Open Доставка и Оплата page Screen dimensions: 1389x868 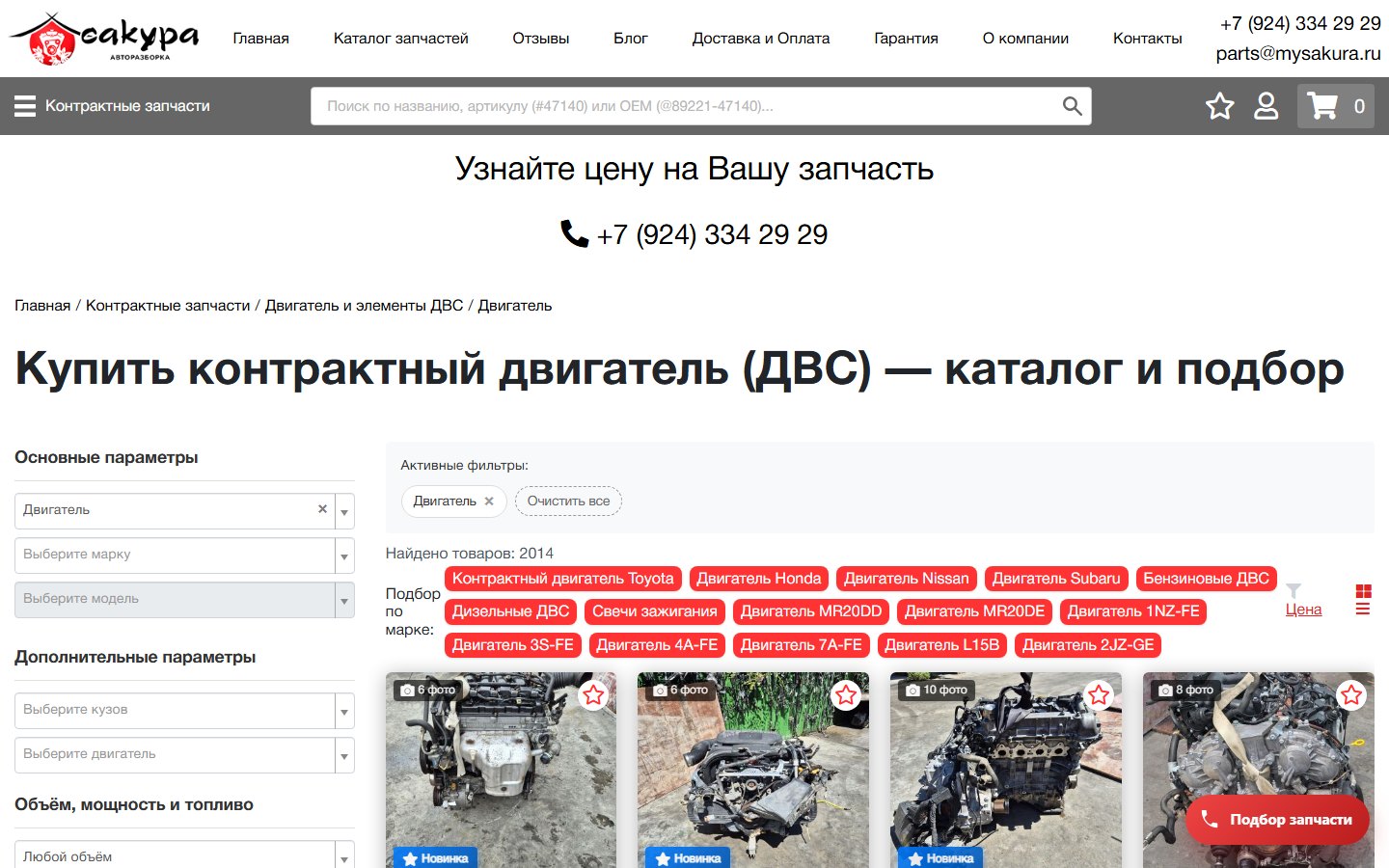click(761, 39)
